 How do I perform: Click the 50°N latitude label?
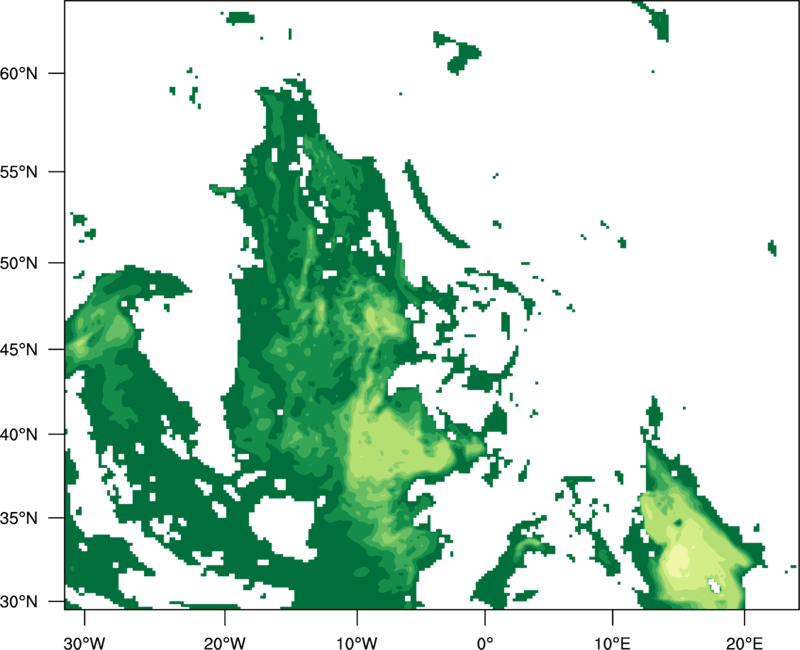click(x=19, y=263)
